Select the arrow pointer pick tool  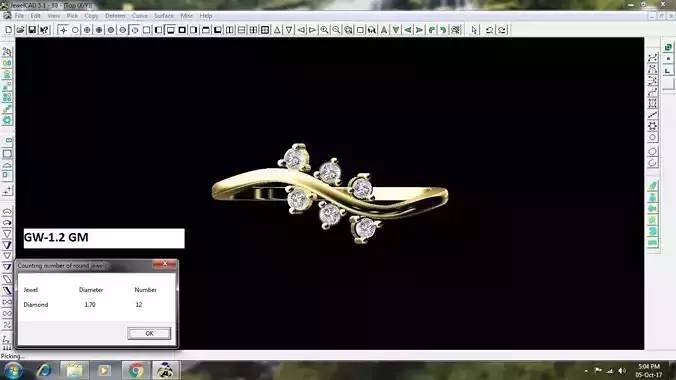point(475,30)
